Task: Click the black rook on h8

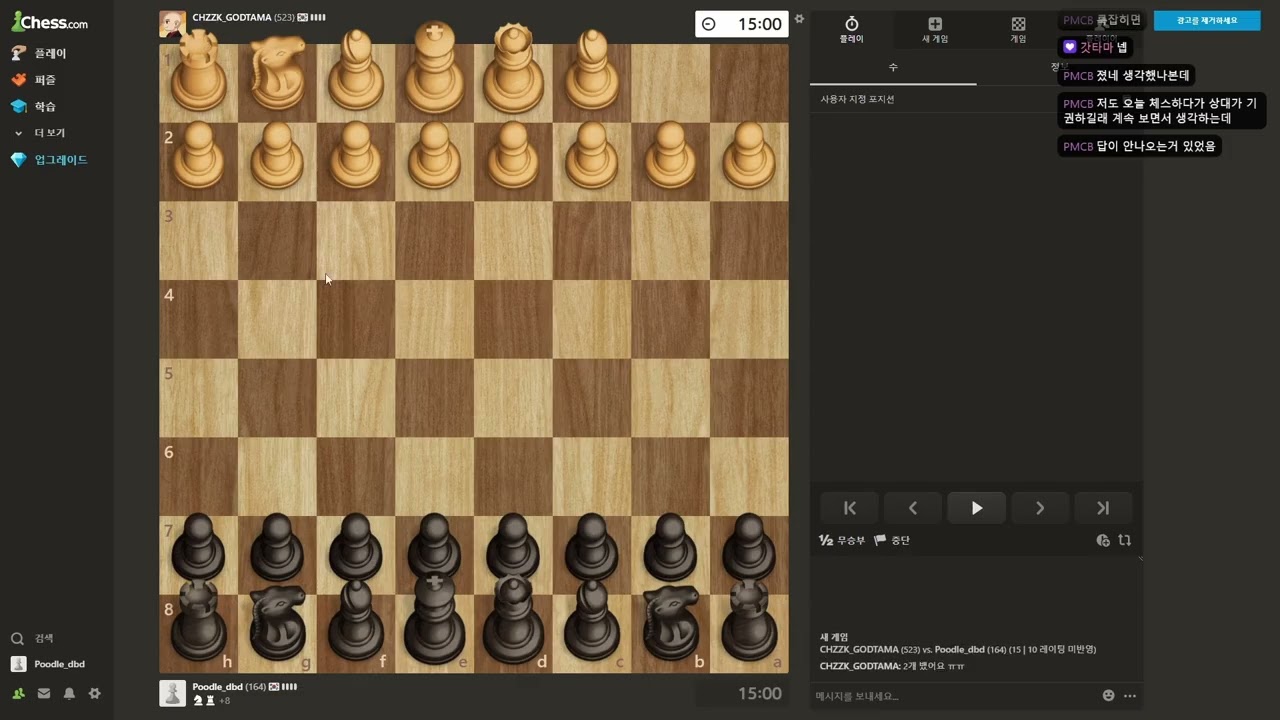Action: click(198, 624)
